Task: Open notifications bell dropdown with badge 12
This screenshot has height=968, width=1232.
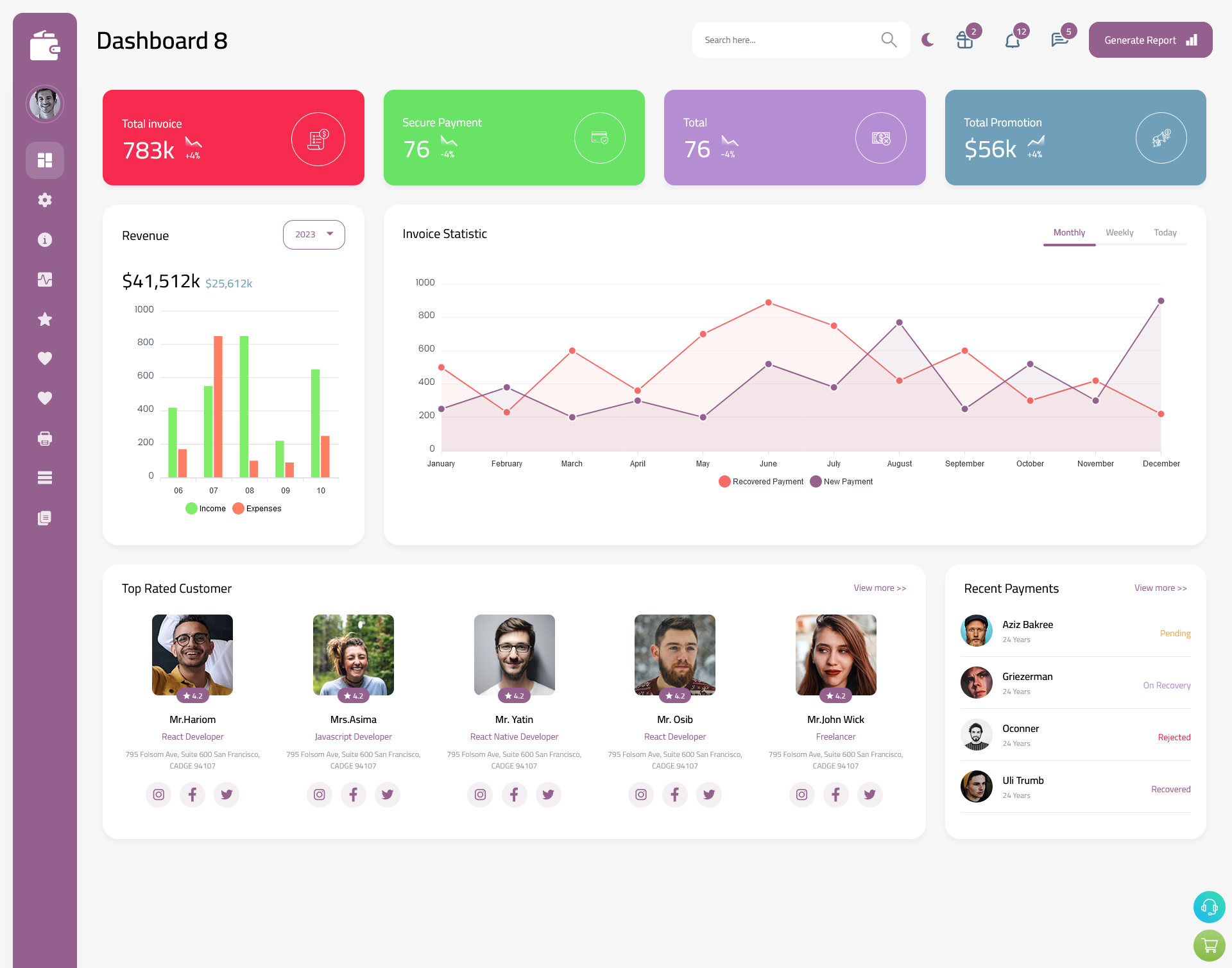Action: pos(1012,40)
